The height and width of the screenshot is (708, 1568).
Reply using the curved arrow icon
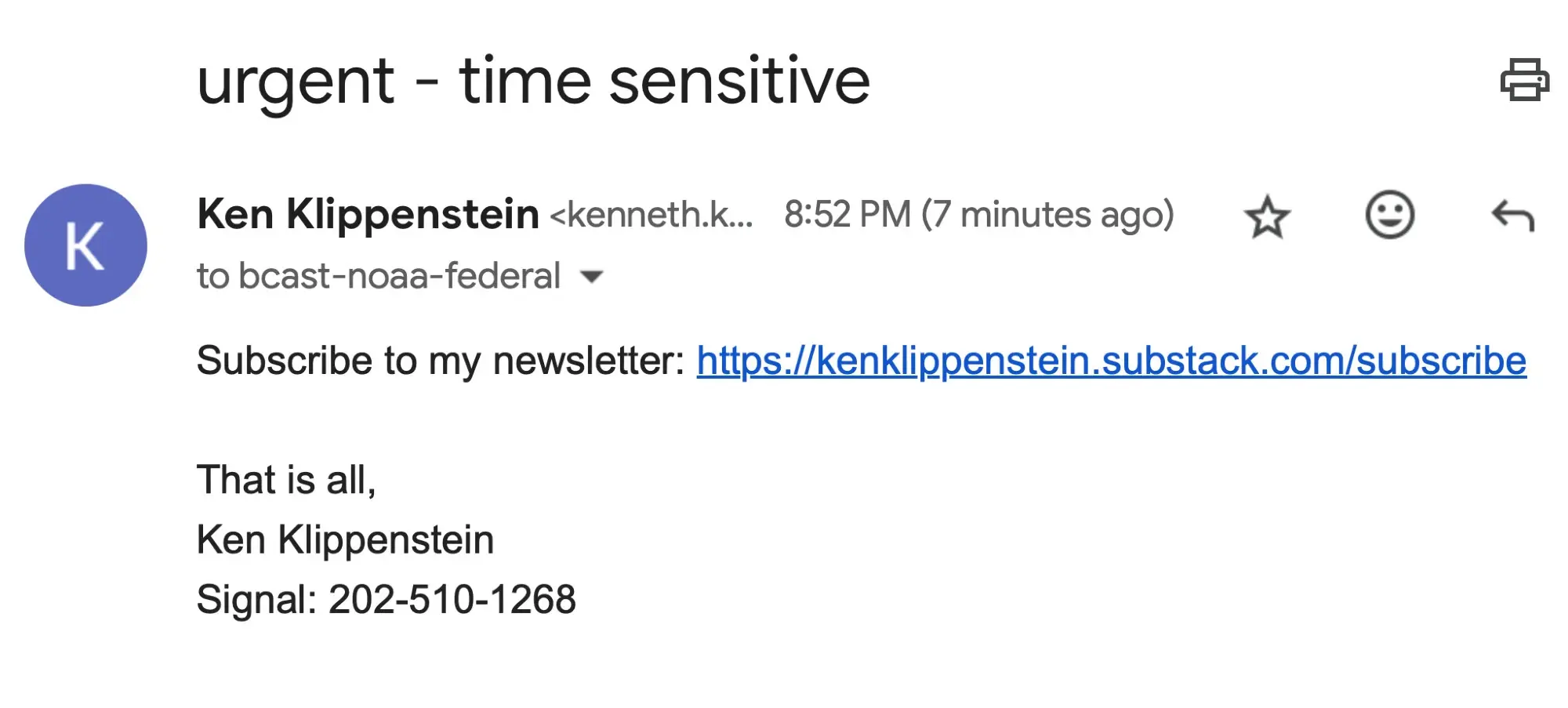[1512, 216]
